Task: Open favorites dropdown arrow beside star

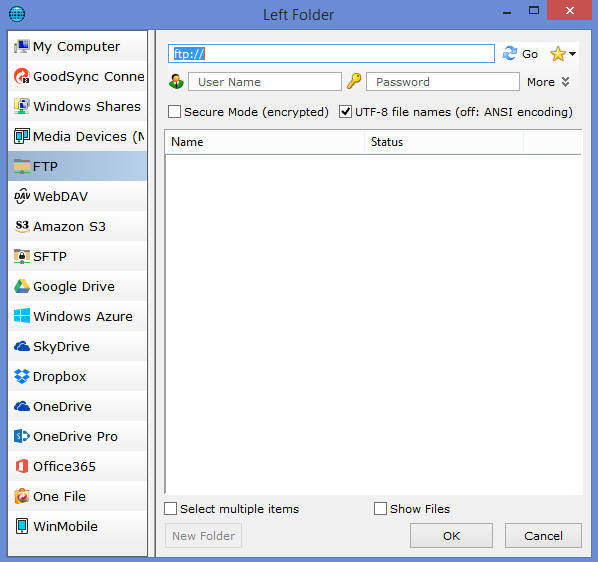Action: tap(572, 54)
